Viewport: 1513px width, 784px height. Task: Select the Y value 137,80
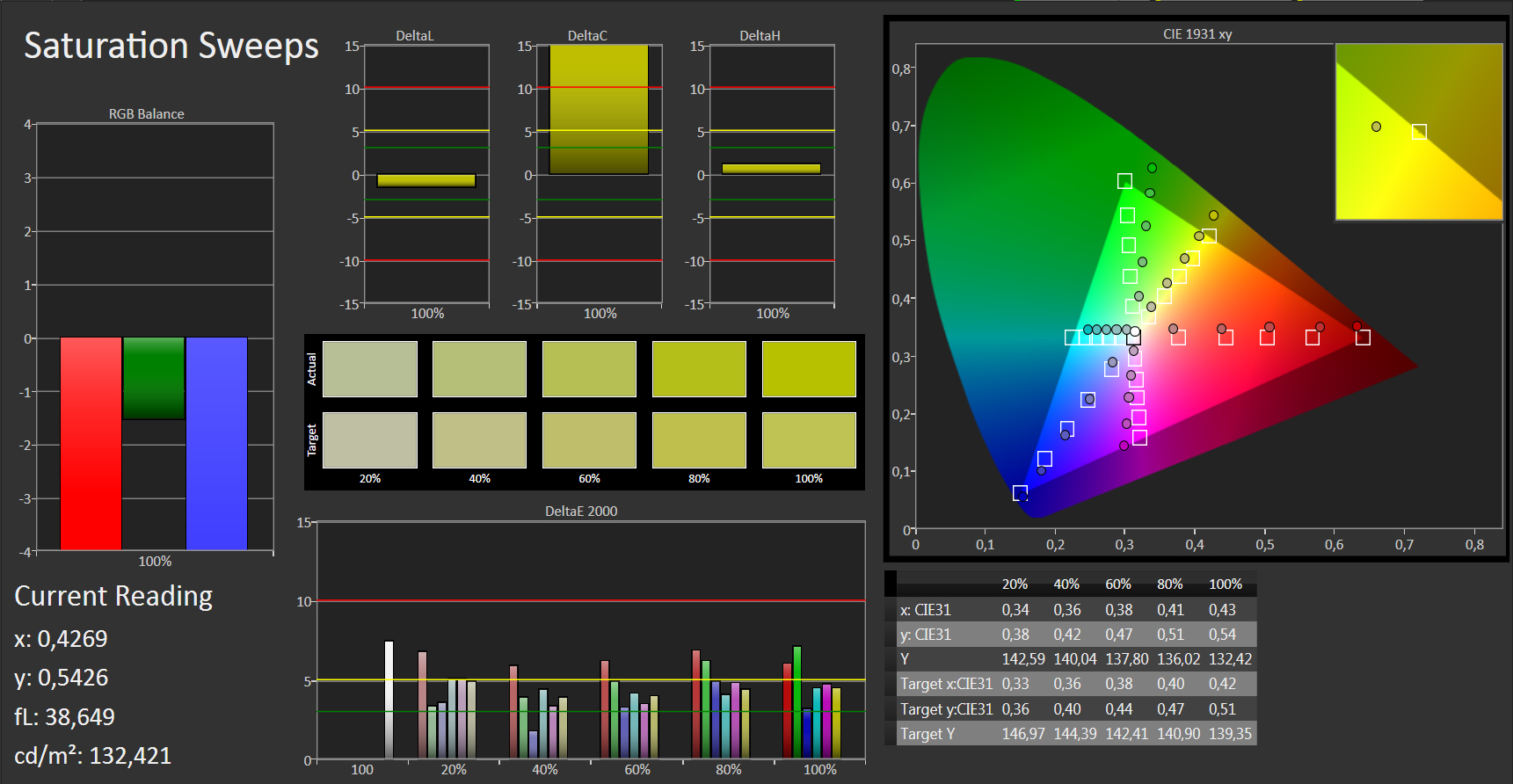pyautogui.click(x=1127, y=659)
